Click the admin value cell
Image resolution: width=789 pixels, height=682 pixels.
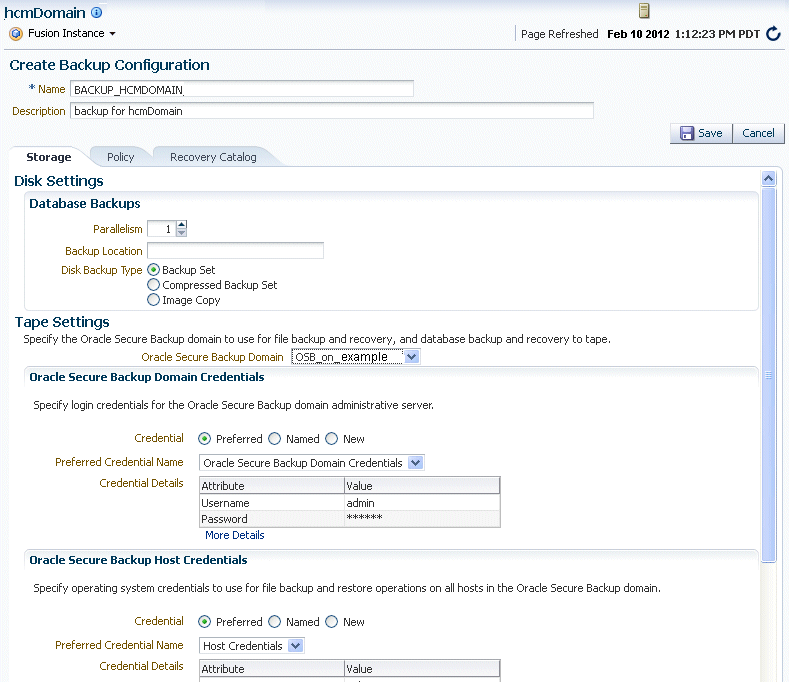coord(422,503)
